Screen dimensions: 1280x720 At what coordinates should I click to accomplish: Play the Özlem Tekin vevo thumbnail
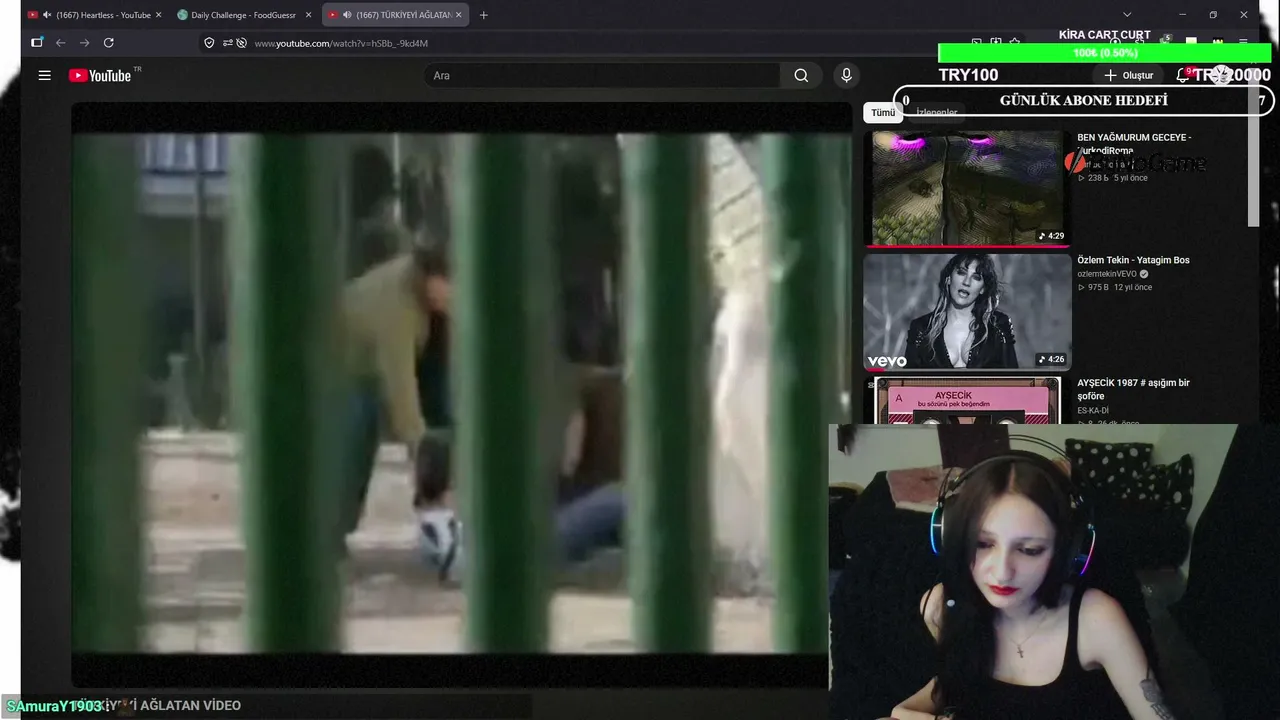pyautogui.click(x=967, y=311)
